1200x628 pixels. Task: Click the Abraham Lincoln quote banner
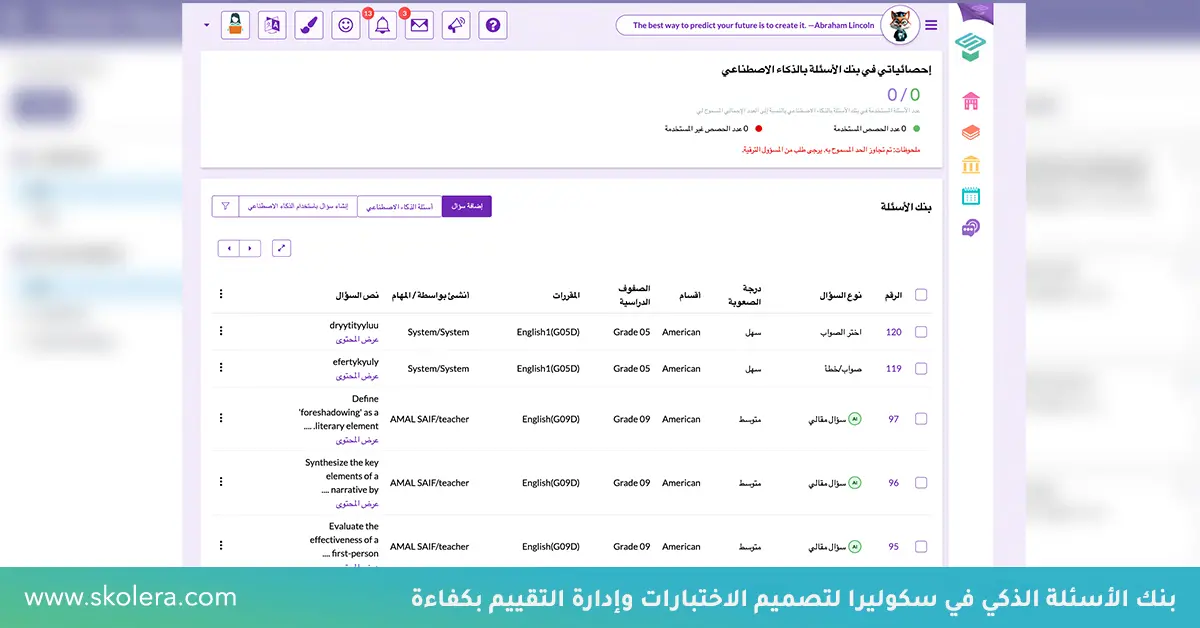coord(748,25)
